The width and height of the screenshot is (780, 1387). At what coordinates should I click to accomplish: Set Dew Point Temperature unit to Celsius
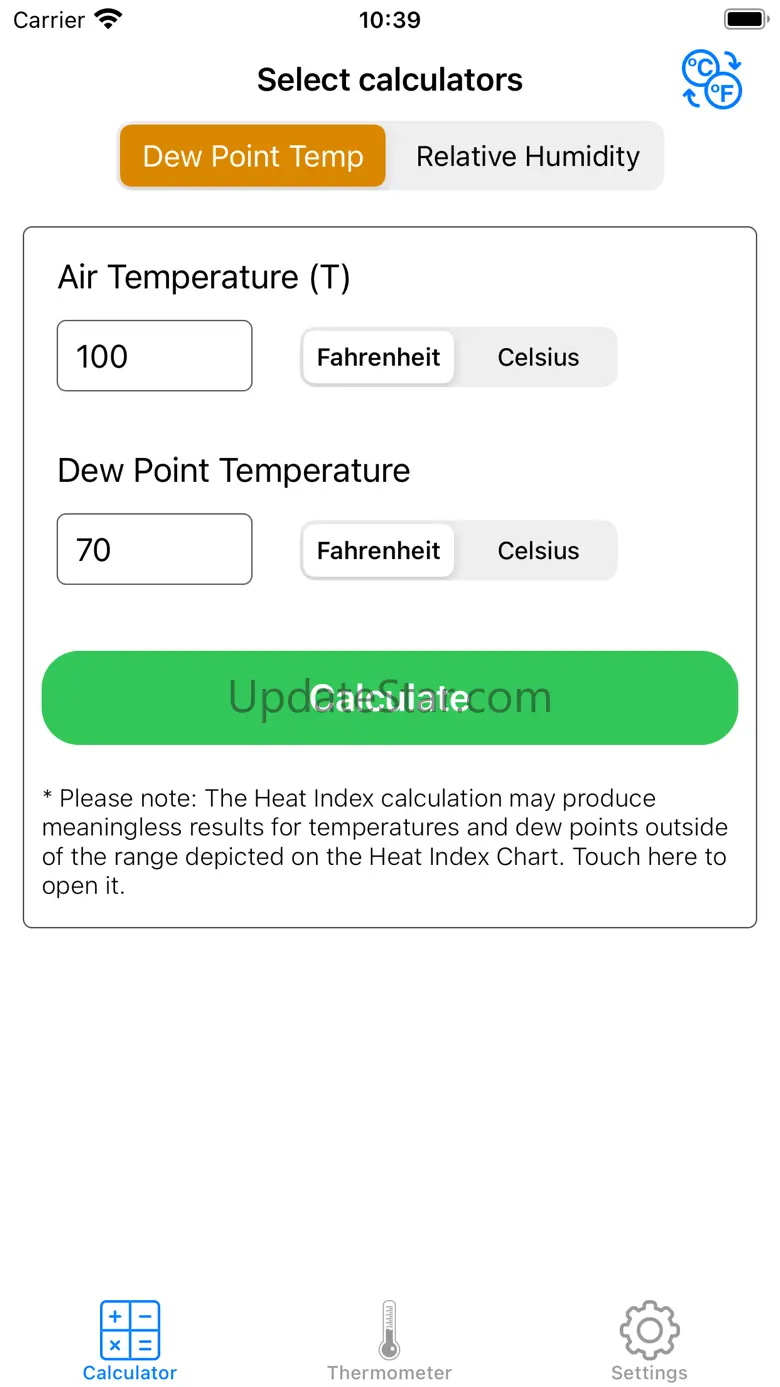click(x=538, y=550)
